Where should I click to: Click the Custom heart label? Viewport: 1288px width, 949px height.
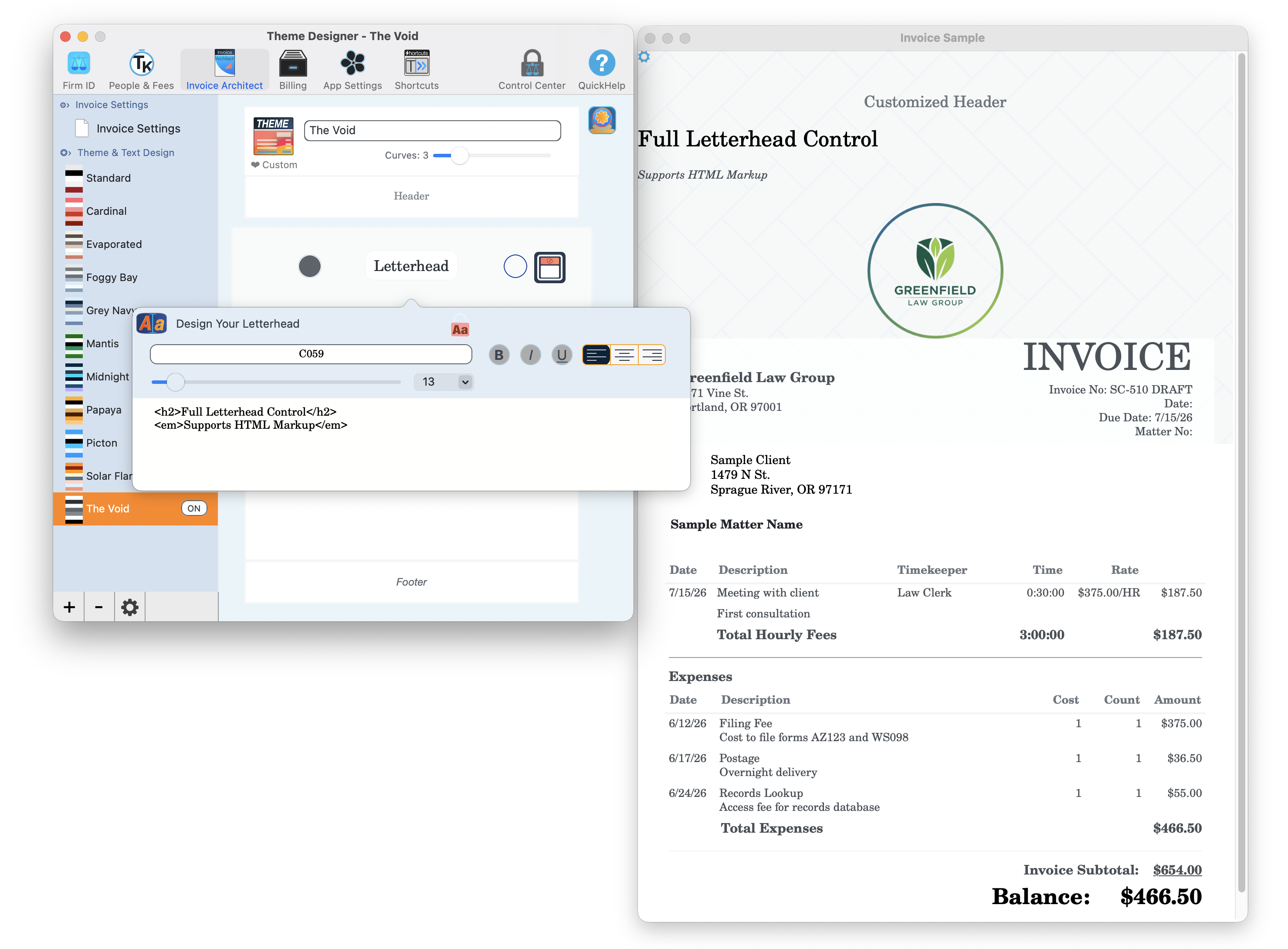(x=275, y=165)
